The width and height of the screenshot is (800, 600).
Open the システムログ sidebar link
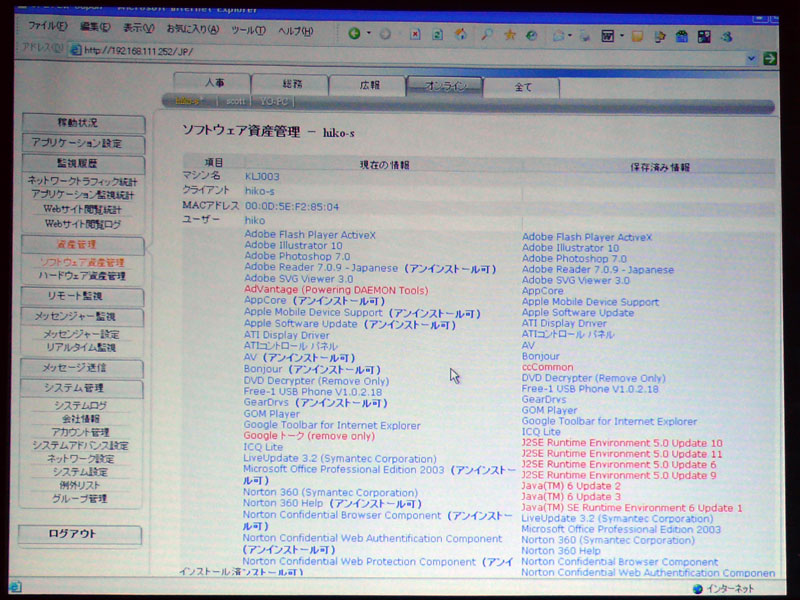point(80,406)
